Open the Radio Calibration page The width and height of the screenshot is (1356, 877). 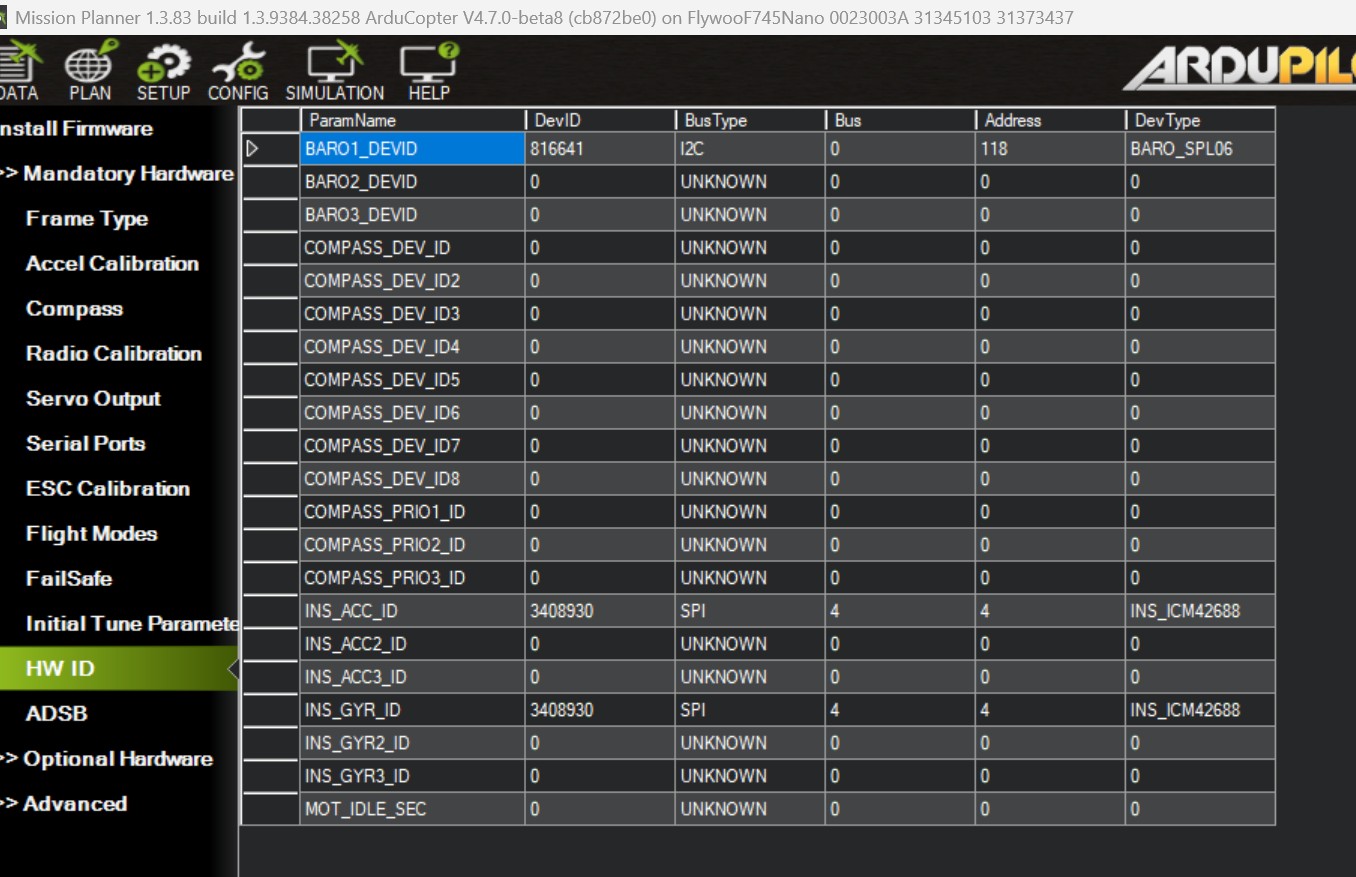114,354
